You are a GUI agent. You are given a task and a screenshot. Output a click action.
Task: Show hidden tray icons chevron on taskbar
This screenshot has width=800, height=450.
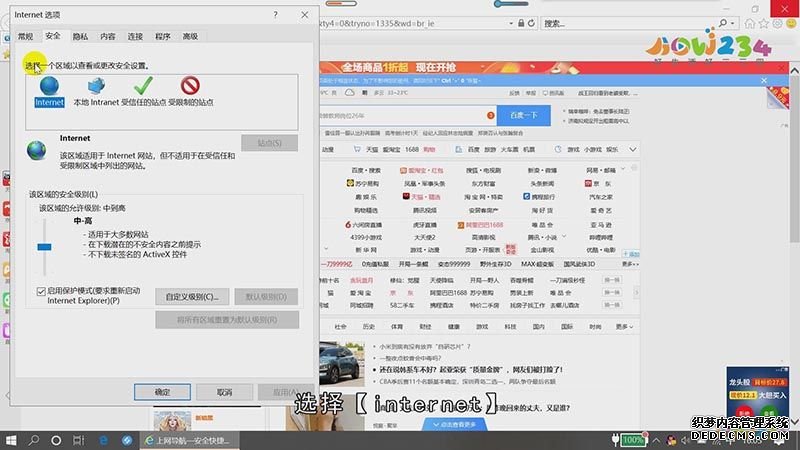click(656, 440)
